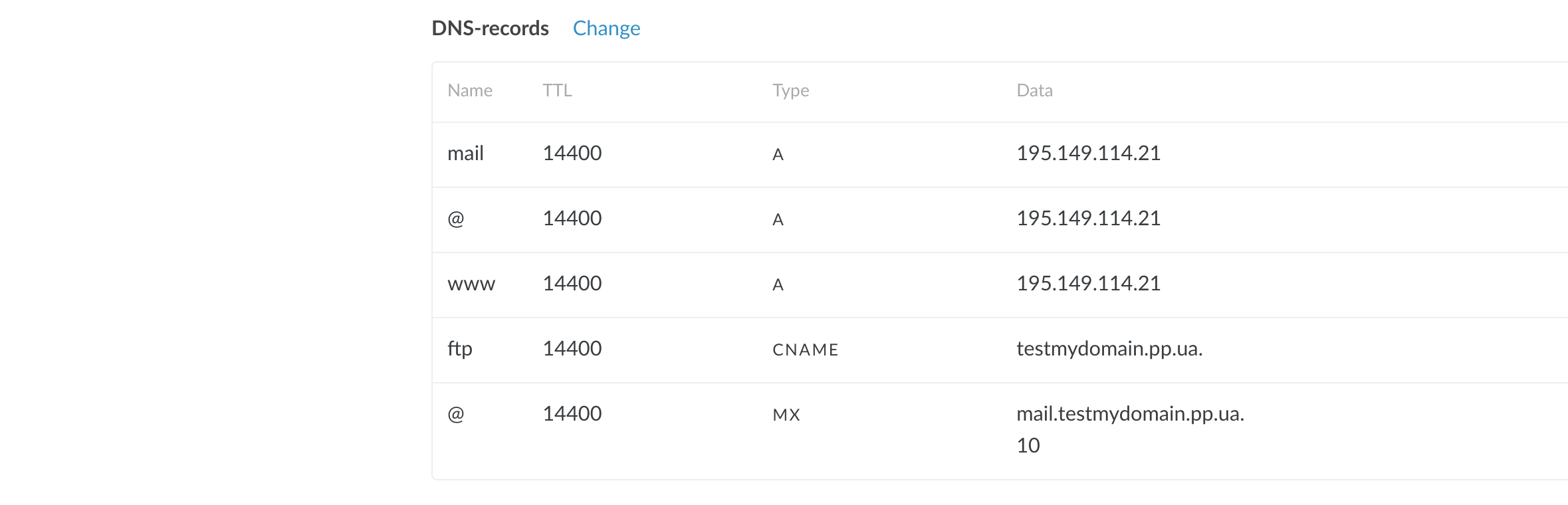The height and width of the screenshot is (505, 1568).
Task: Click the www record name
Action: coord(471,284)
